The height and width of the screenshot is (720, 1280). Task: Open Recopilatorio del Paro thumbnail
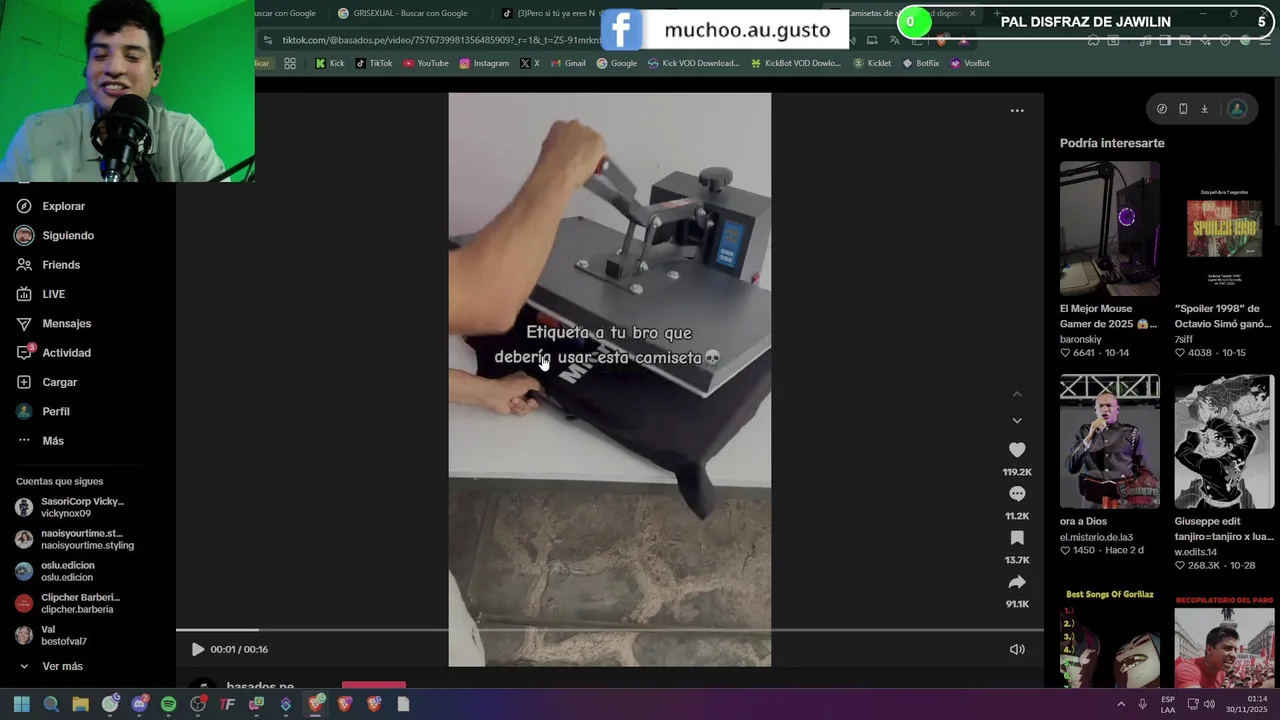(1224, 638)
